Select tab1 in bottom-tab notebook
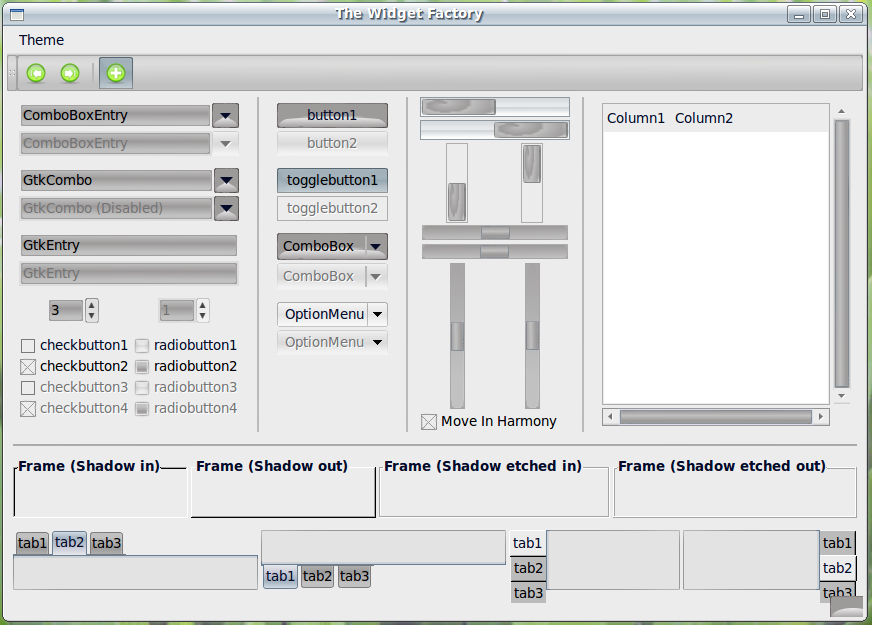 (280, 576)
